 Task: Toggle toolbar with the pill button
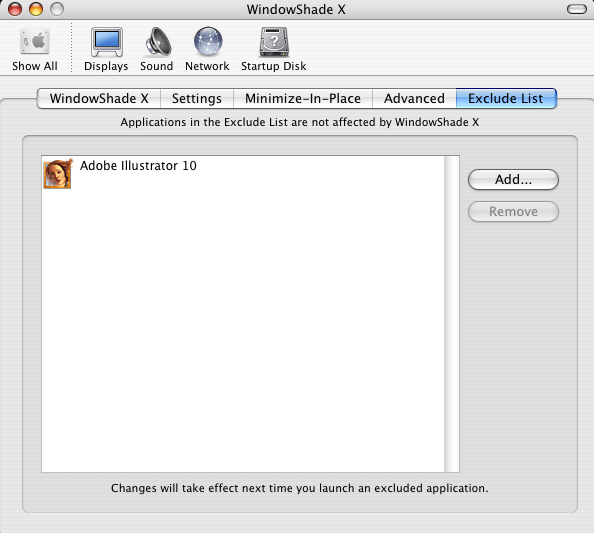point(577,9)
